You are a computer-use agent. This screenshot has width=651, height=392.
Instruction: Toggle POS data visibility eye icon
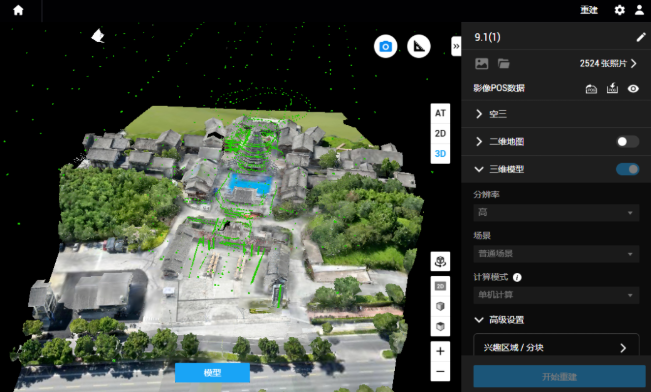(x=633, y=88)
